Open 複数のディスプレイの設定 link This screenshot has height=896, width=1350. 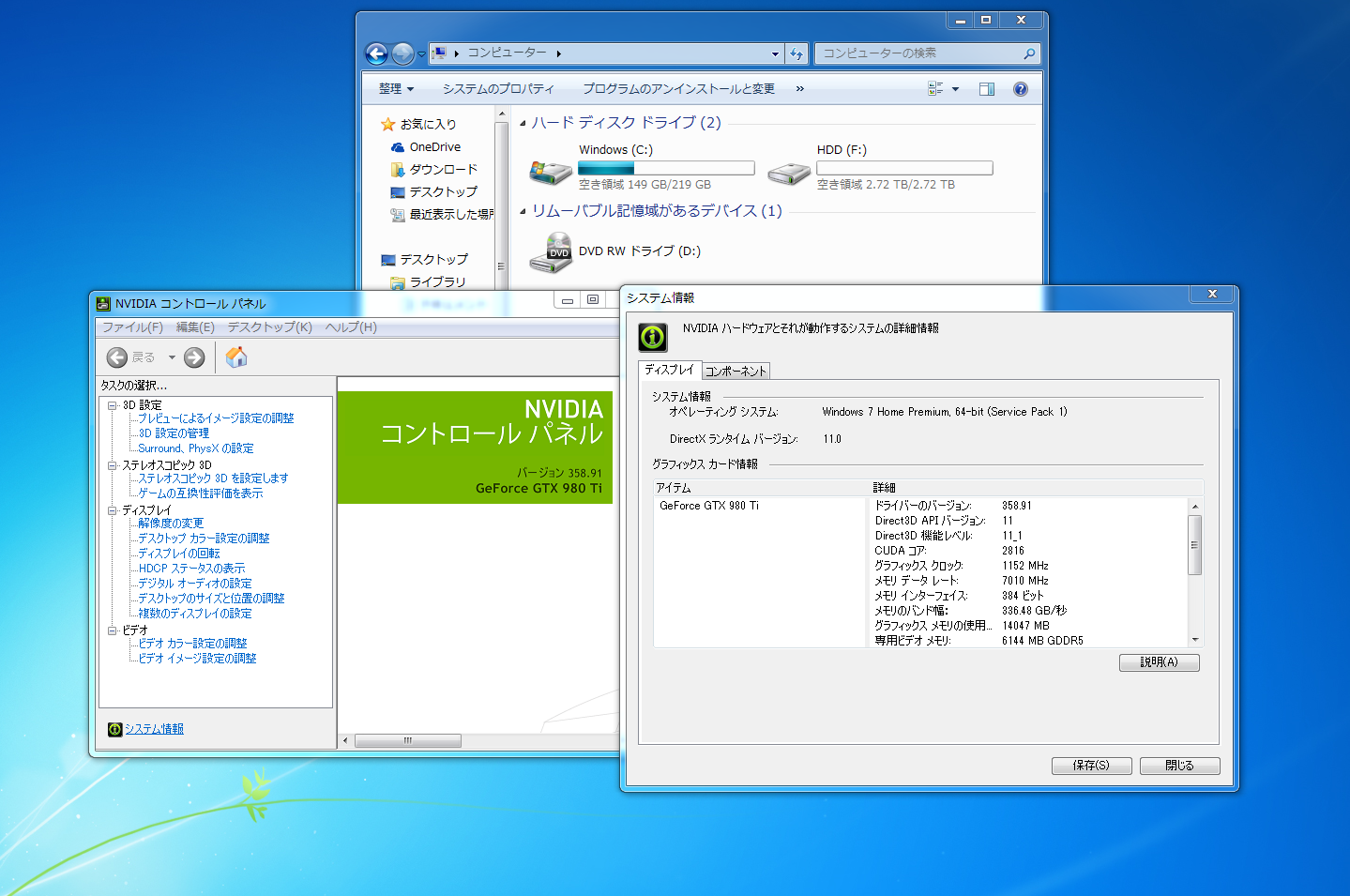tap(194, 614)
